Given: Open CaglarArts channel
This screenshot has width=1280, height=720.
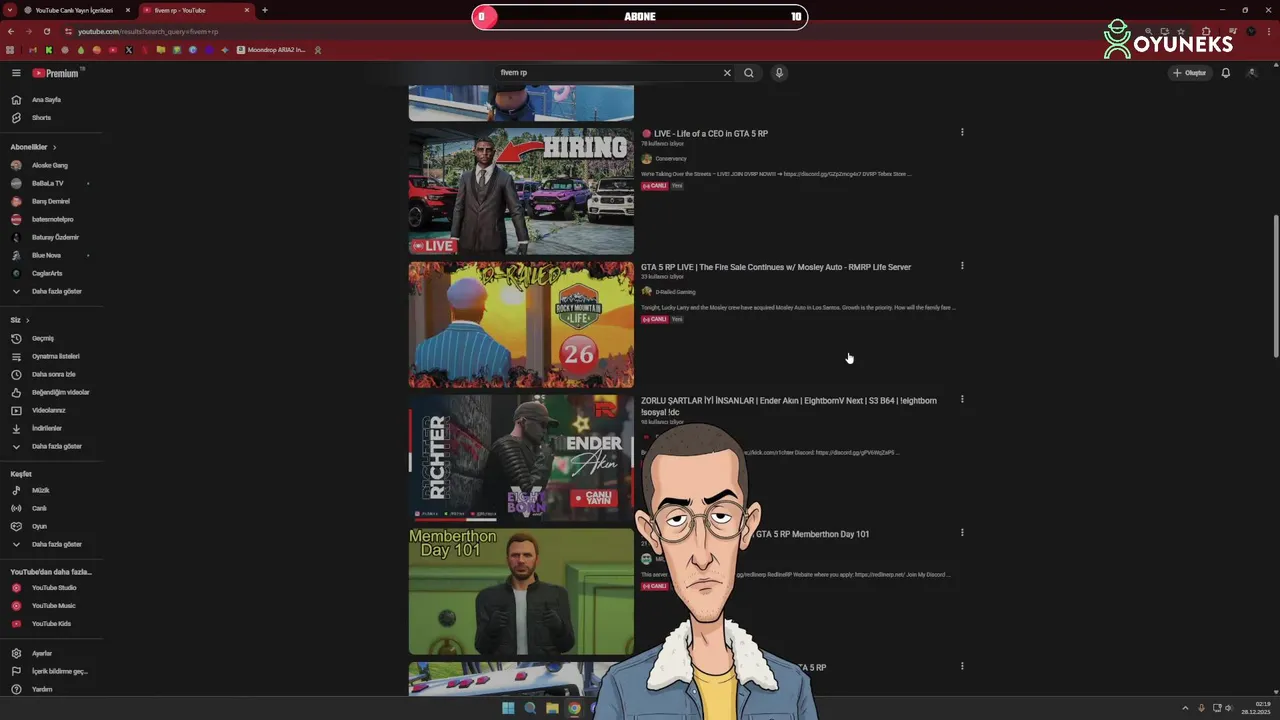Looking at the screenshot, I should pyautogui.click(x=47, y=273).
